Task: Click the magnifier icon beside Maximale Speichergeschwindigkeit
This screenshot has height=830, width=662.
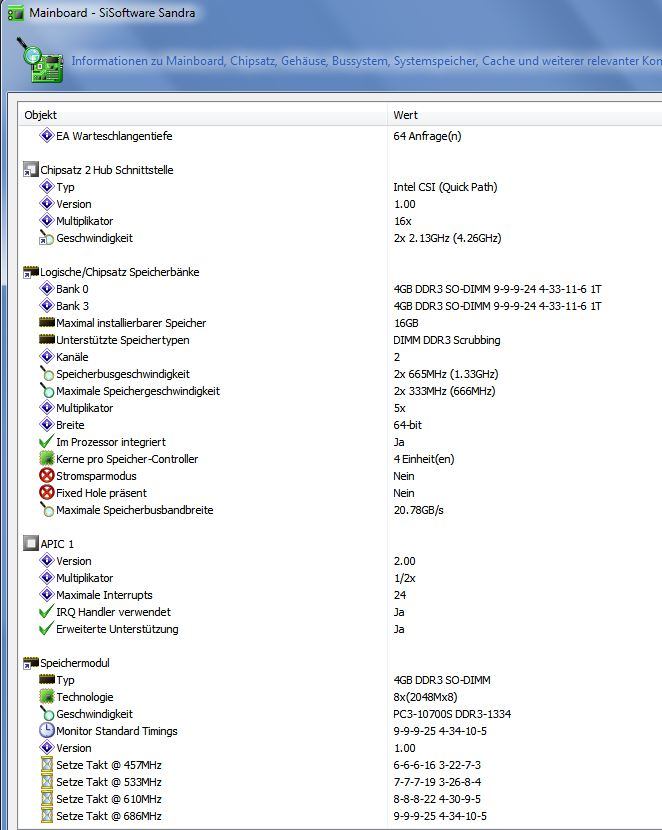Action: tap(47, 391)
